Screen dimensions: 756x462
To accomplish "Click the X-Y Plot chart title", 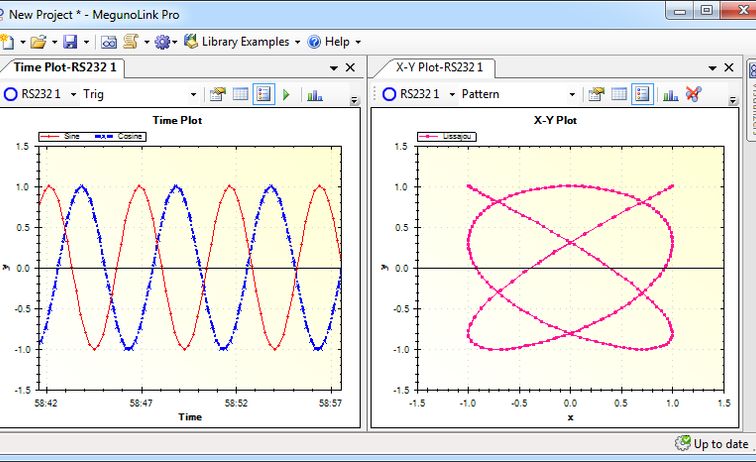I will click(555, 120).
